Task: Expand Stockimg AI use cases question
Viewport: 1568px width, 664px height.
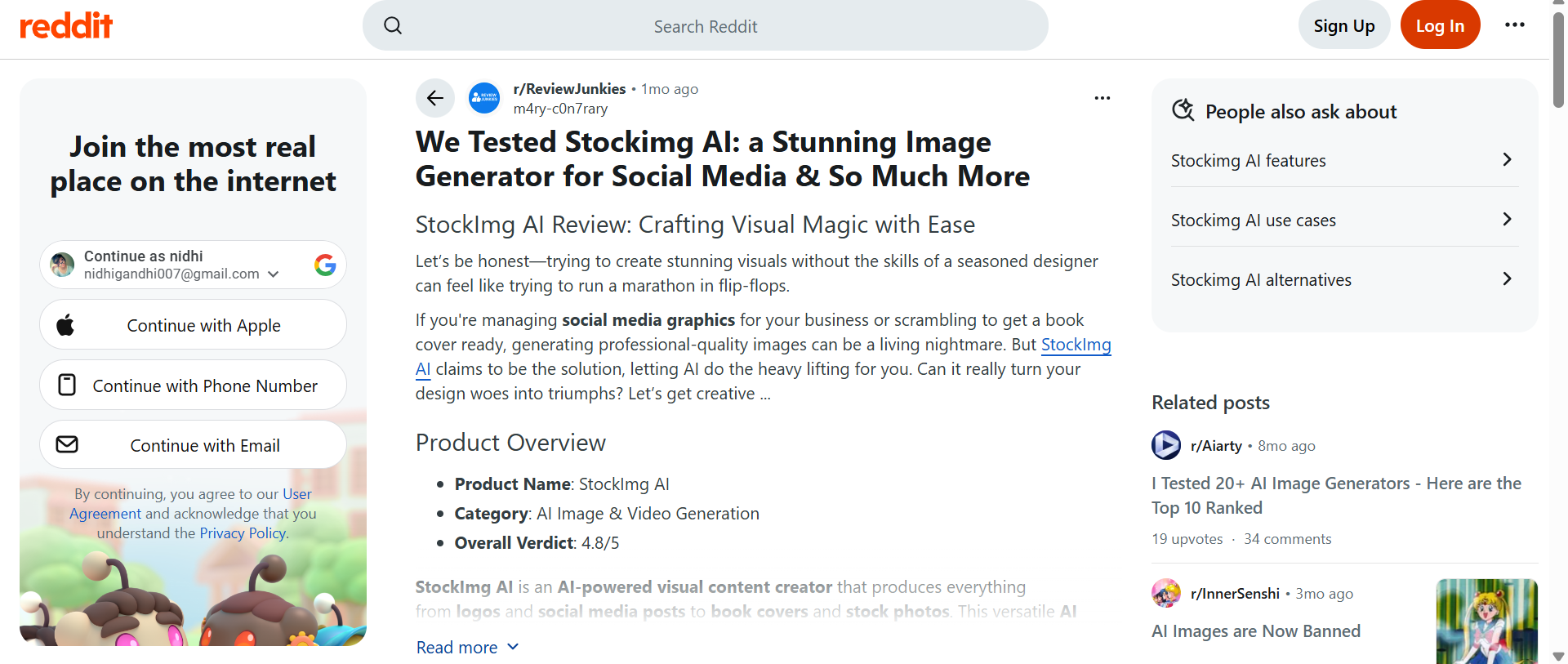Action: [1344, 220]
